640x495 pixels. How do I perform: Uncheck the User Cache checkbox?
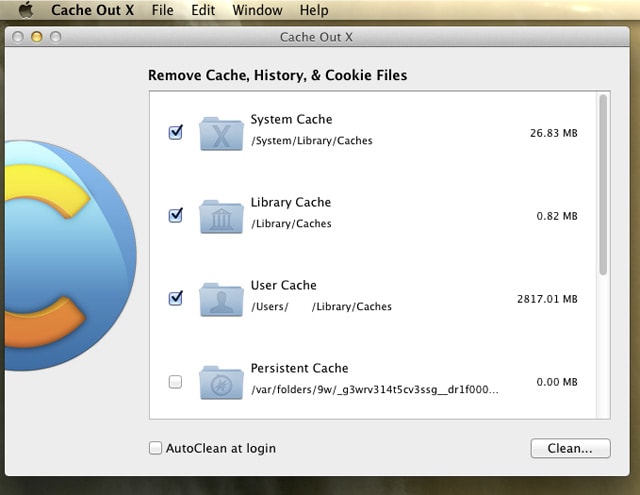[176, 298]
